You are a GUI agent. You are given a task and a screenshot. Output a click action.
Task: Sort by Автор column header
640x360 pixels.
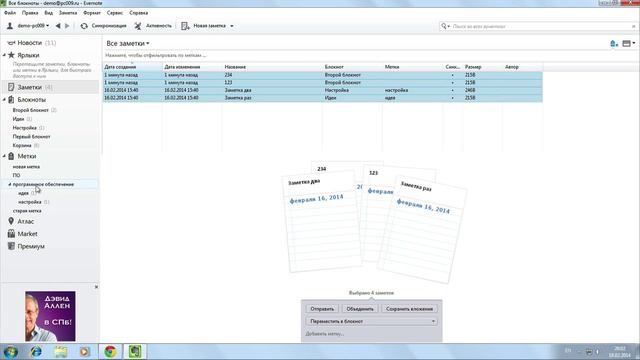click(511, 67)
